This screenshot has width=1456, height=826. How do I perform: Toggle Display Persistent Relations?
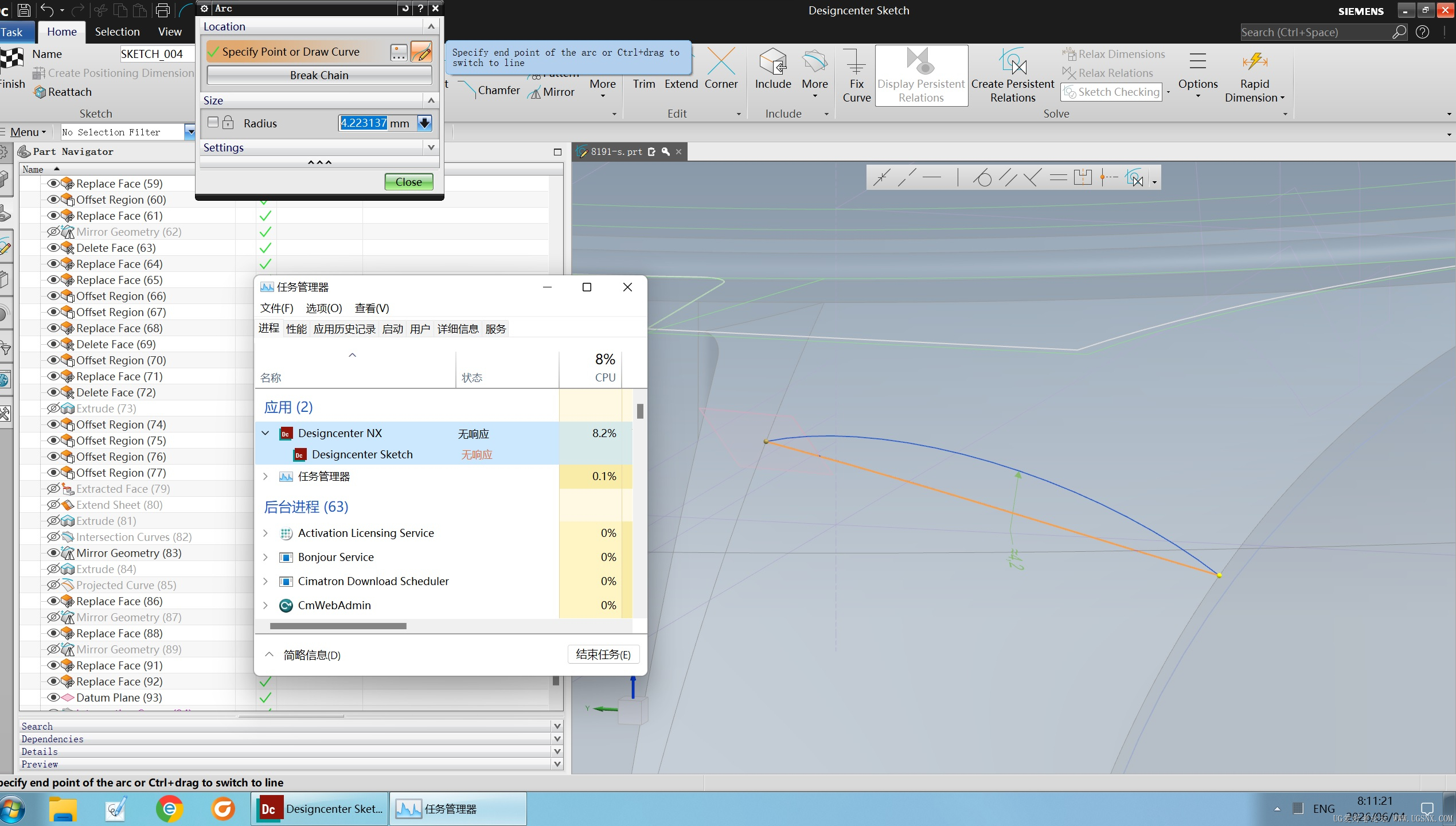tap(921, 76)
